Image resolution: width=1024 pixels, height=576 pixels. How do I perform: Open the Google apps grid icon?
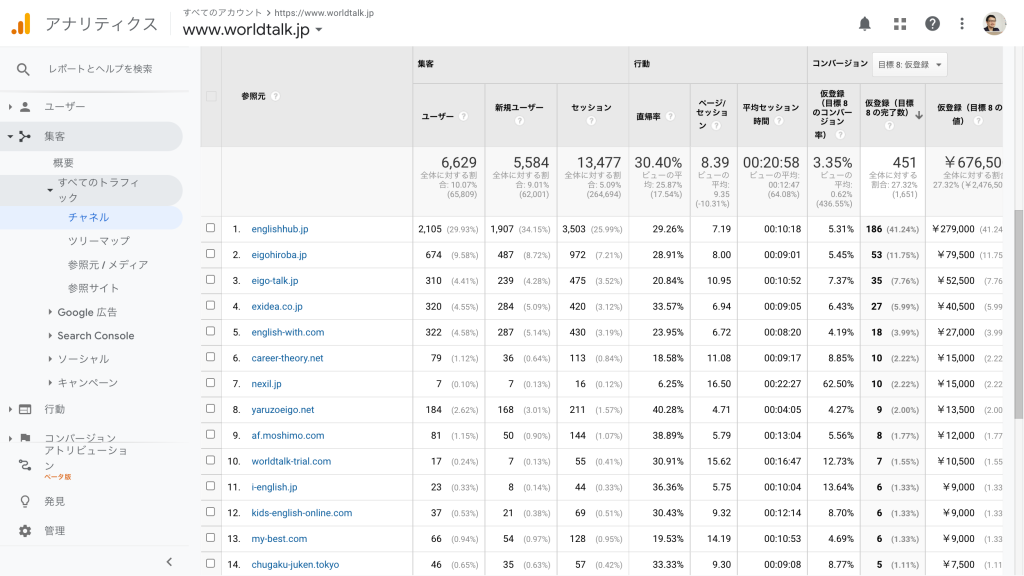(x=899, y=23)
